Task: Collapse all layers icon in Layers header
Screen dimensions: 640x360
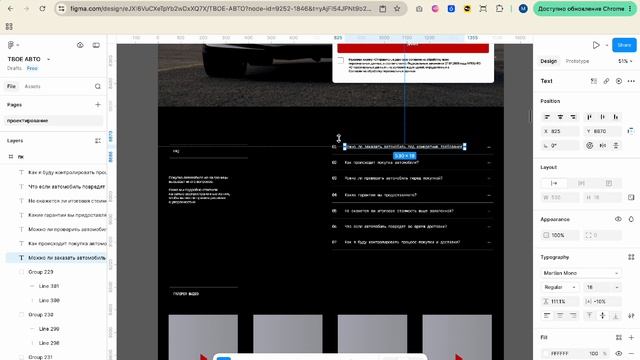Action: point(98,141)
